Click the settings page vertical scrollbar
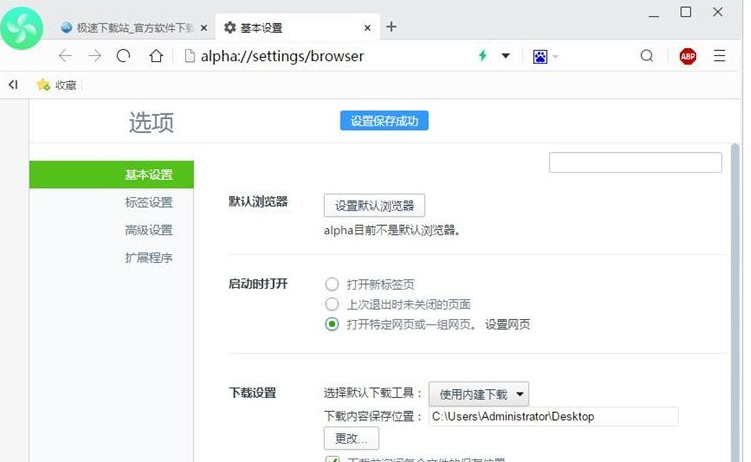The height and width of the screenshot is (462, 751). [x=735, y=302]
